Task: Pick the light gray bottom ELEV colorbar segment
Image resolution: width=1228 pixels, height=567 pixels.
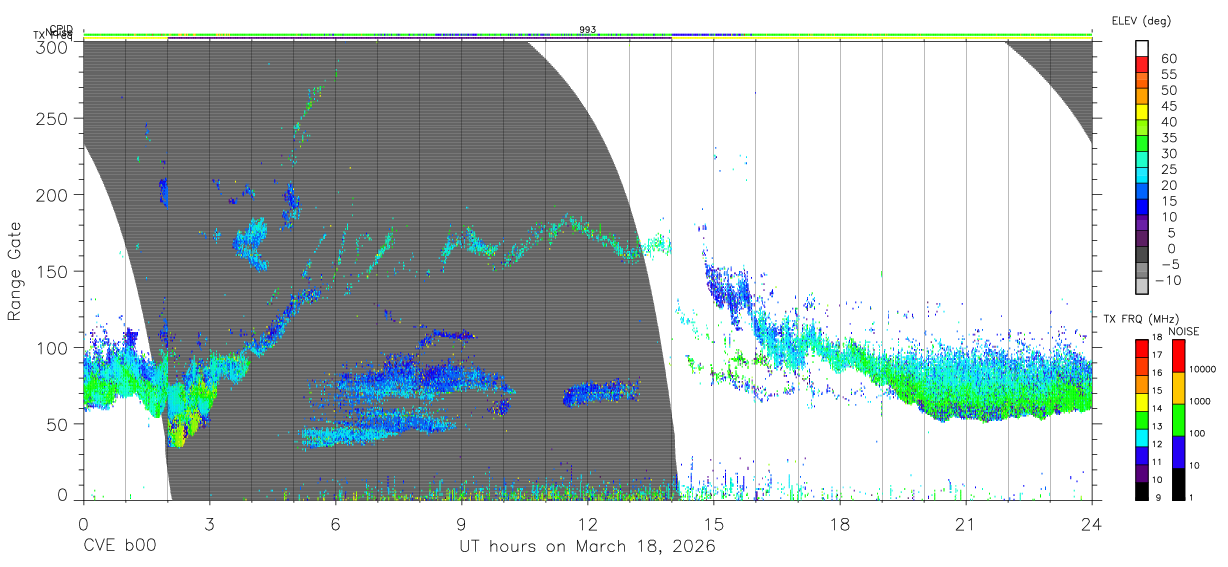Action: [1142, 284]
